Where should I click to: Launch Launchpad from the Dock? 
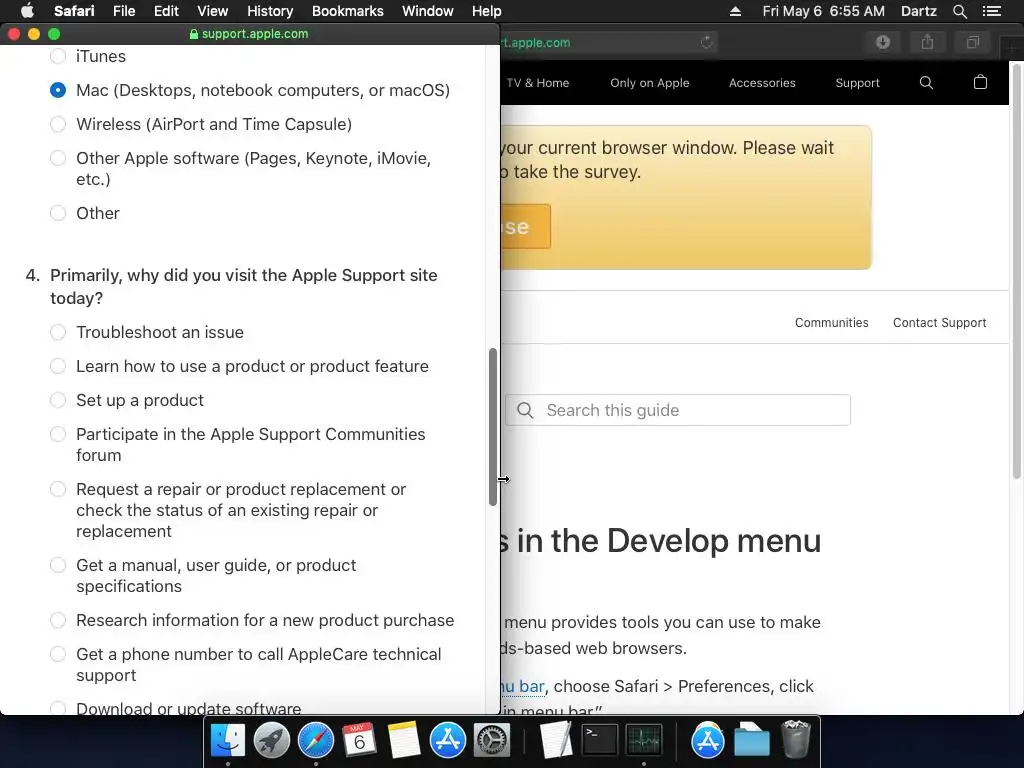click(x=272, y=741)
